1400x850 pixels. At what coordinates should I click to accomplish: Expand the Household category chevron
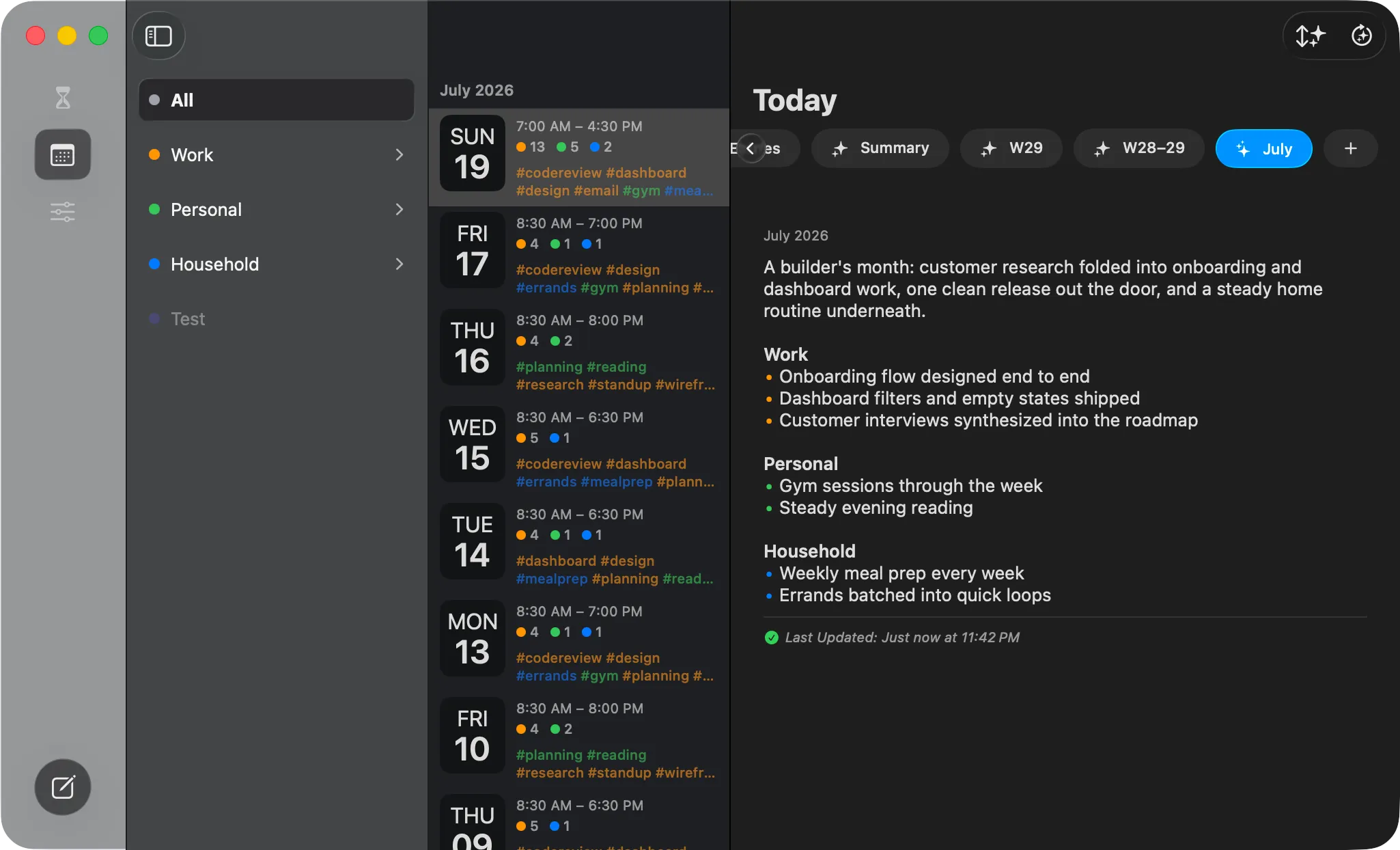click(400, 264)
